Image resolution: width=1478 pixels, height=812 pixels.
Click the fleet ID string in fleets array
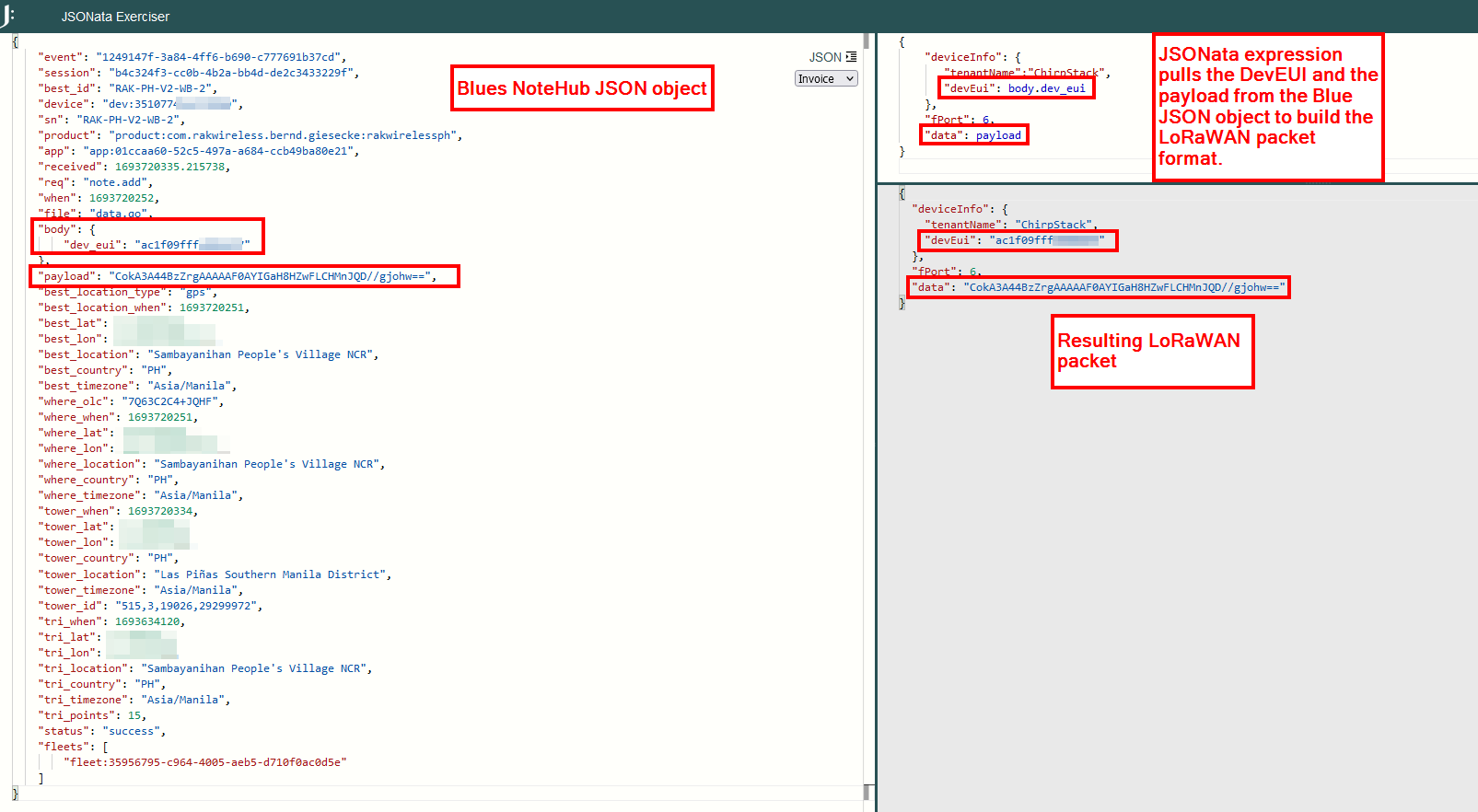click(204, 762)
